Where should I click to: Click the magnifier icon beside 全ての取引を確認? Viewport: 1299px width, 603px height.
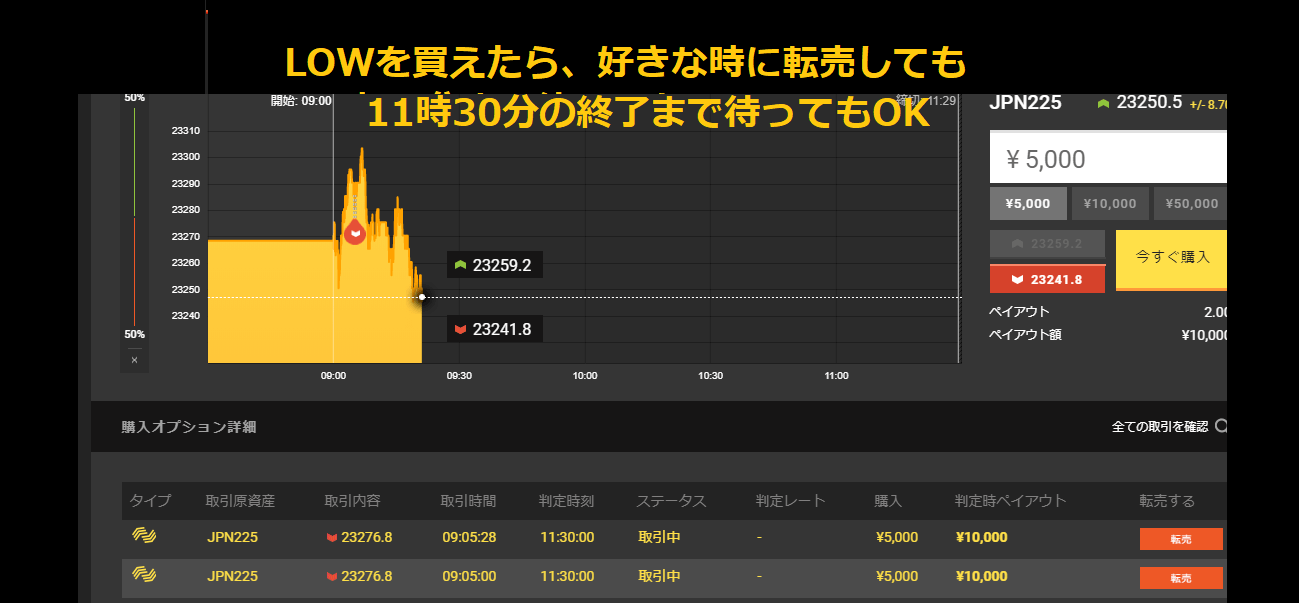(1220, 427)
